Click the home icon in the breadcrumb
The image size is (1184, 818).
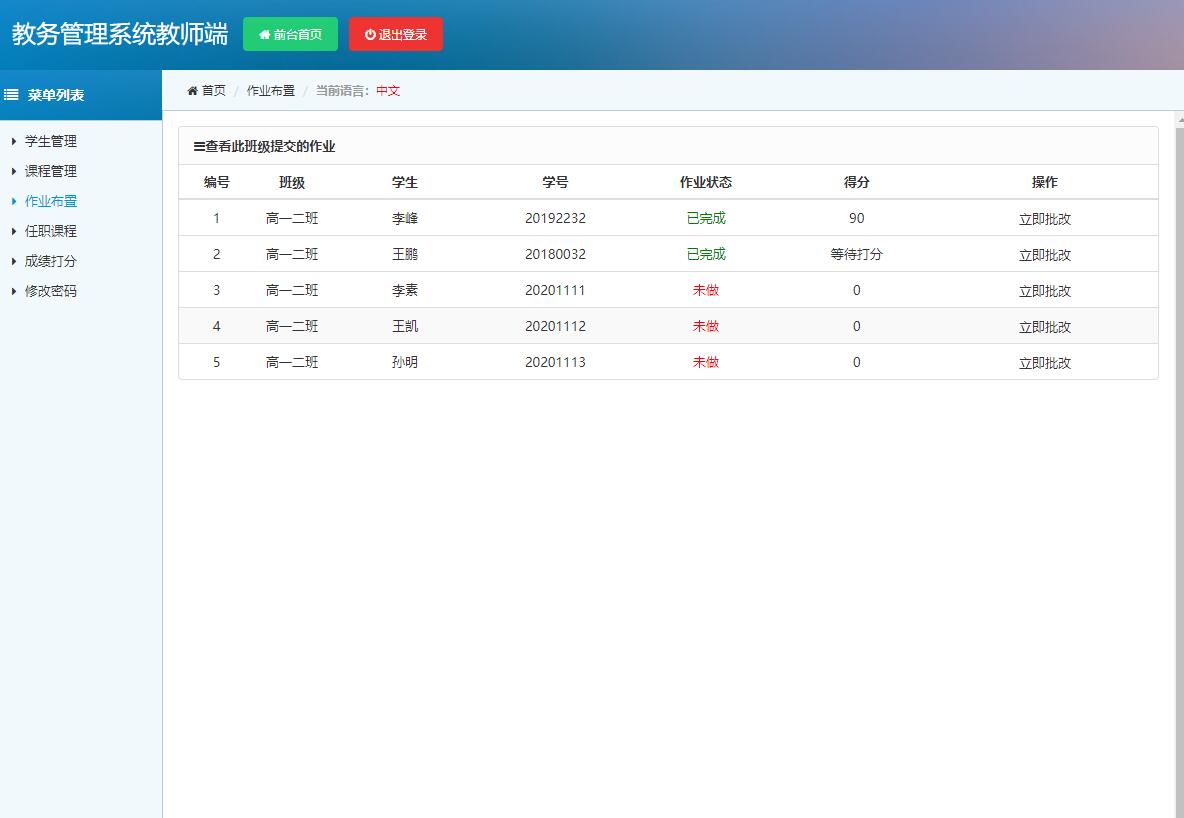192,90
